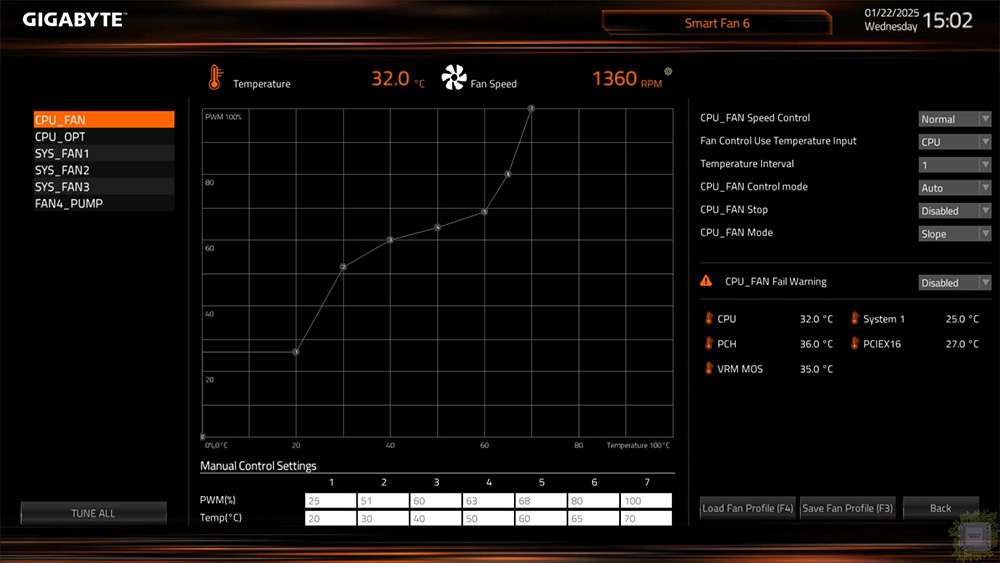Click PWM field 5 showing 68
Viewport: 1000px width, 563px height.
click(541, 501)
